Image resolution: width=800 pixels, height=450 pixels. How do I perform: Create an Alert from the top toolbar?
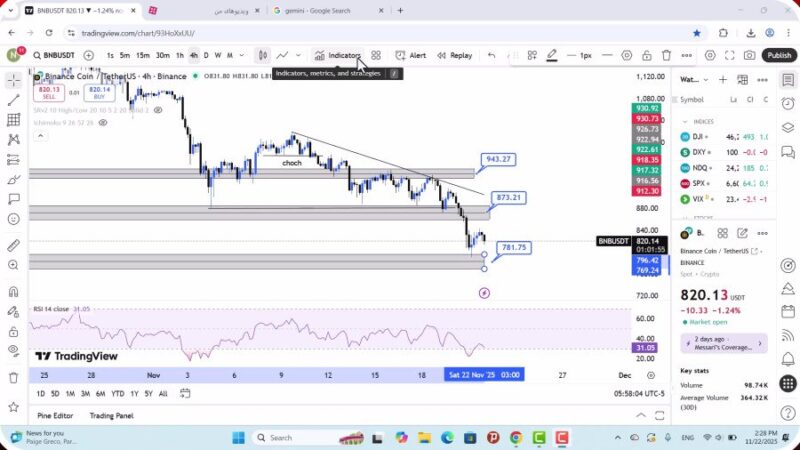[411, 55]
